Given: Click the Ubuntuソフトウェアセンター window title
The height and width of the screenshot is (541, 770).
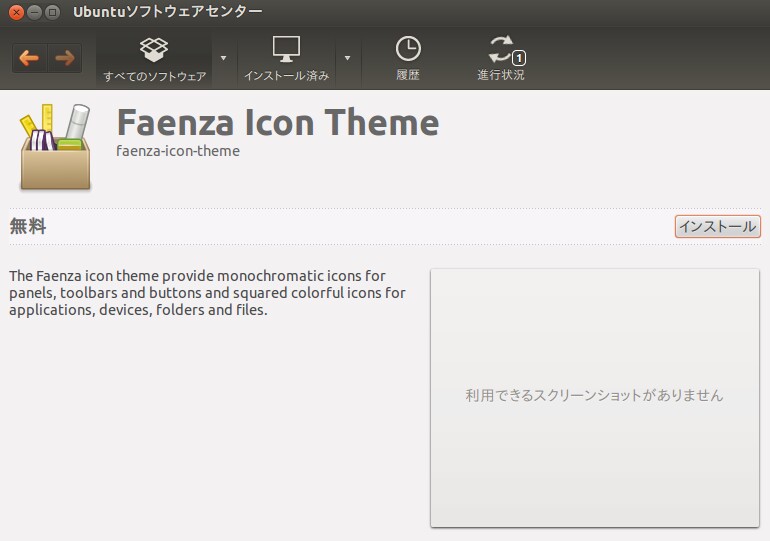Looking at the screenshot, I should (x=167, y=12).
